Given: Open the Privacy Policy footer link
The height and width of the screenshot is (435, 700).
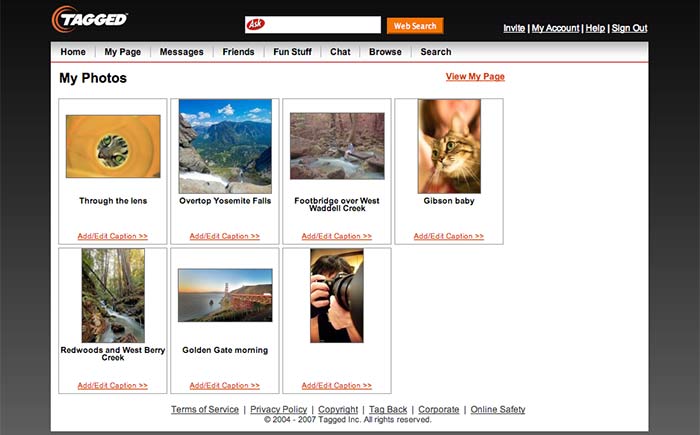Looking at the screenshot, I should 279,409.
